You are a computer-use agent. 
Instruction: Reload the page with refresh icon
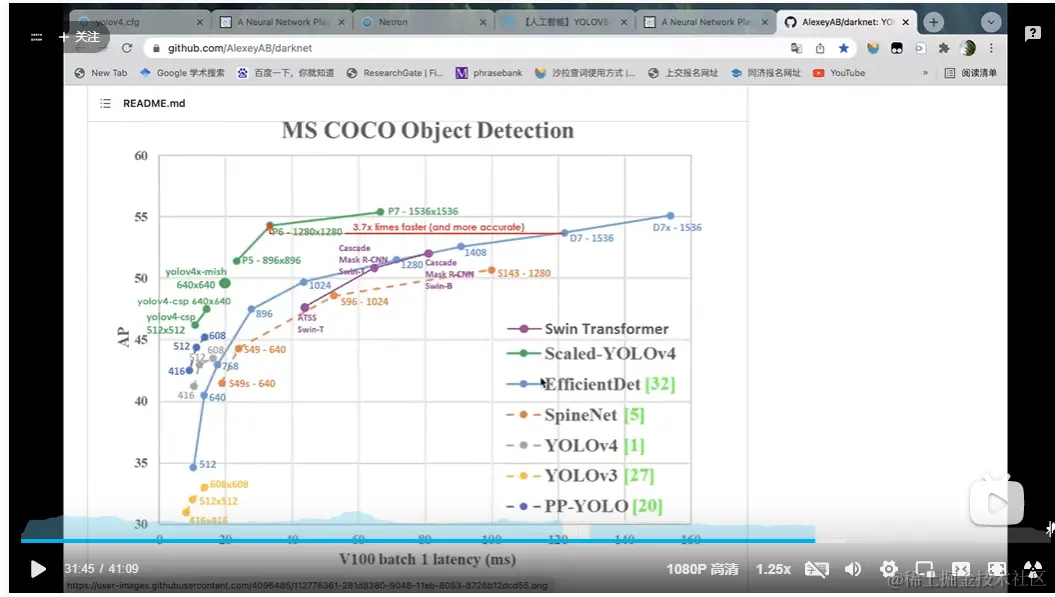[x=126, y=48]
